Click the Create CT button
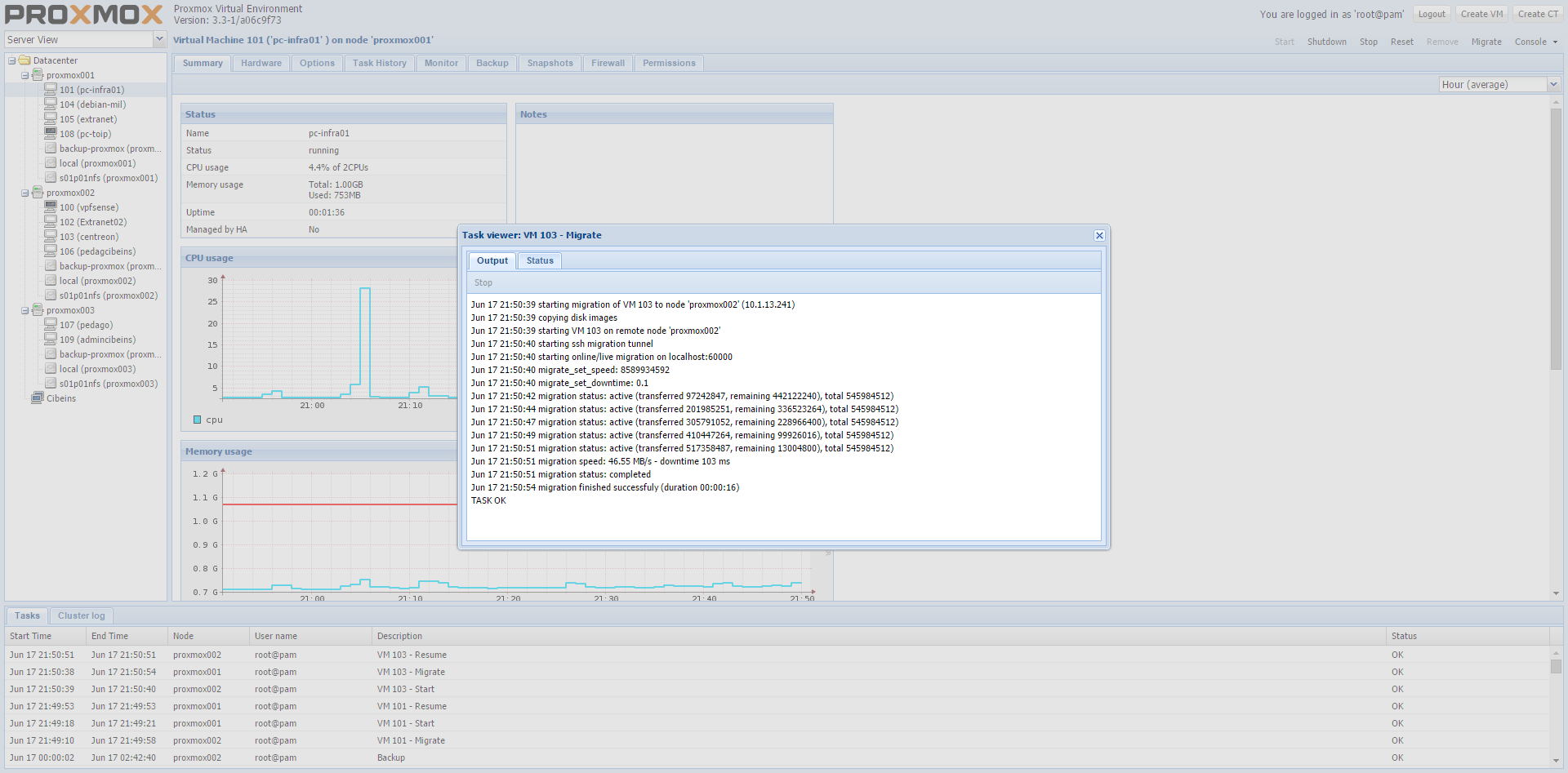The height and width of the screenshot is (773, 1568). coord(1538,14)
